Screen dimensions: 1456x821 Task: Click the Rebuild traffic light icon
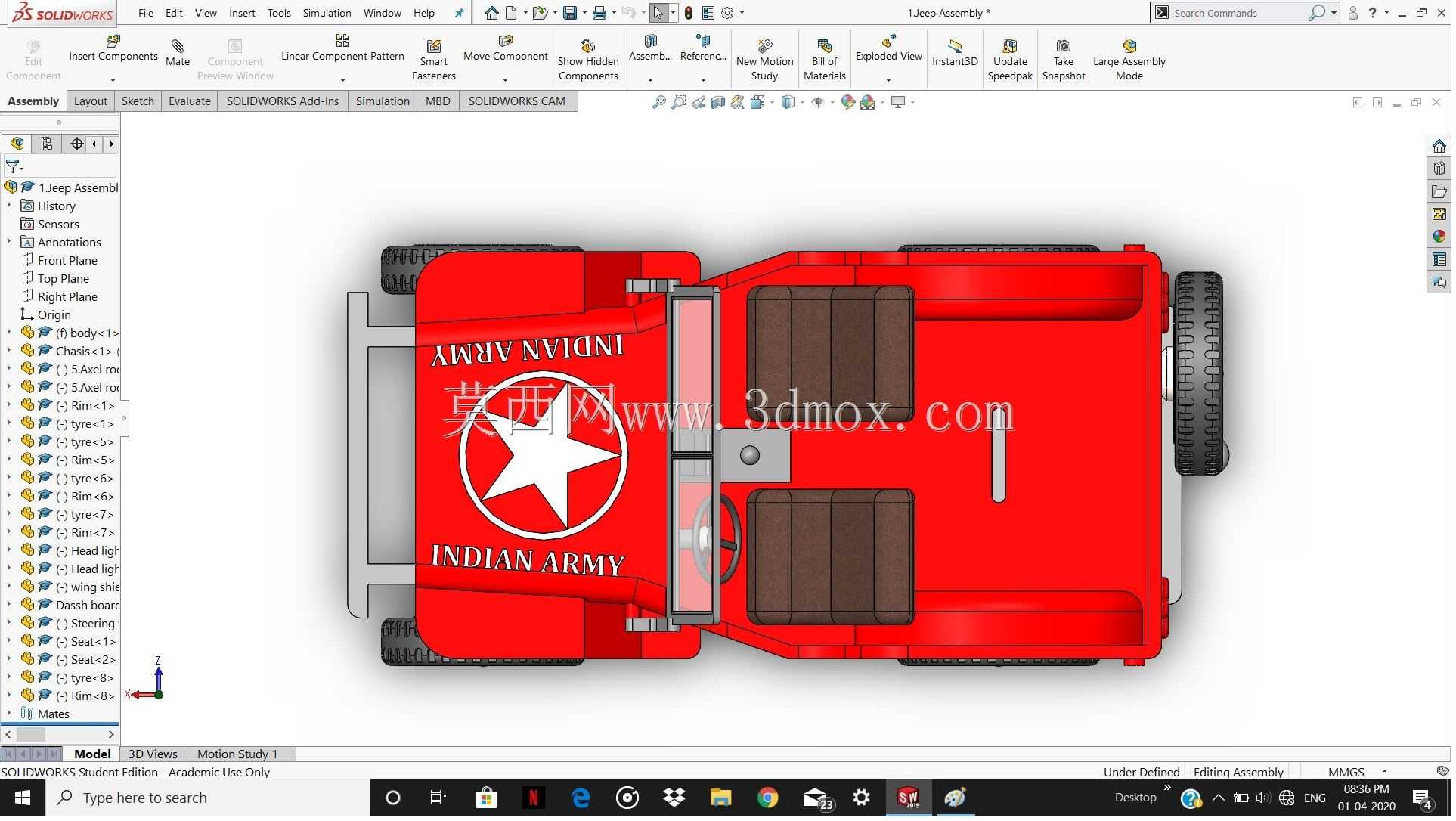[x=689, y=13]
